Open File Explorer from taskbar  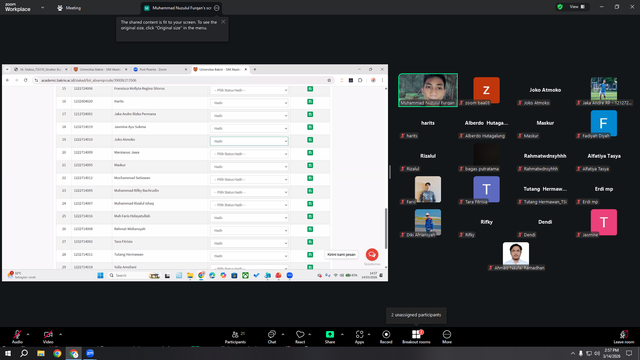41,353
